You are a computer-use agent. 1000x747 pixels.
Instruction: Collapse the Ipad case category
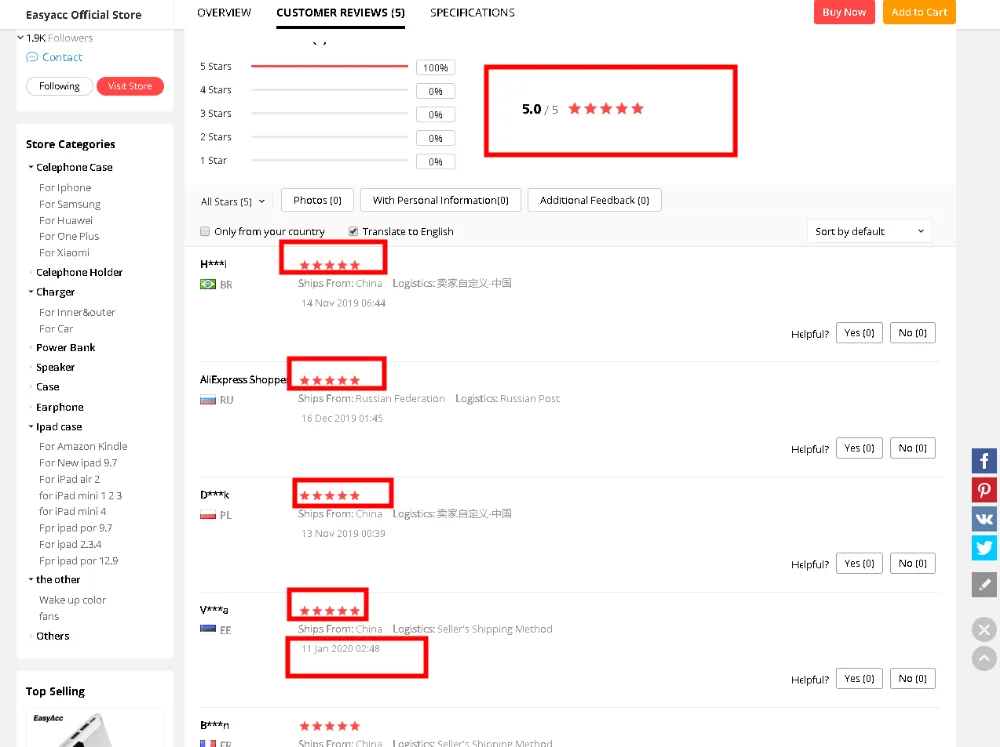[x=31, y=427]
